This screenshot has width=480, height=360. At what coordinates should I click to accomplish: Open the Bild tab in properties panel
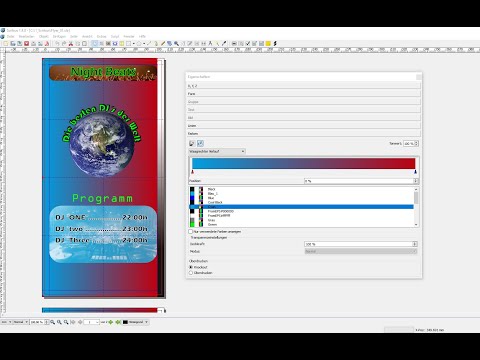click(303, 118)
